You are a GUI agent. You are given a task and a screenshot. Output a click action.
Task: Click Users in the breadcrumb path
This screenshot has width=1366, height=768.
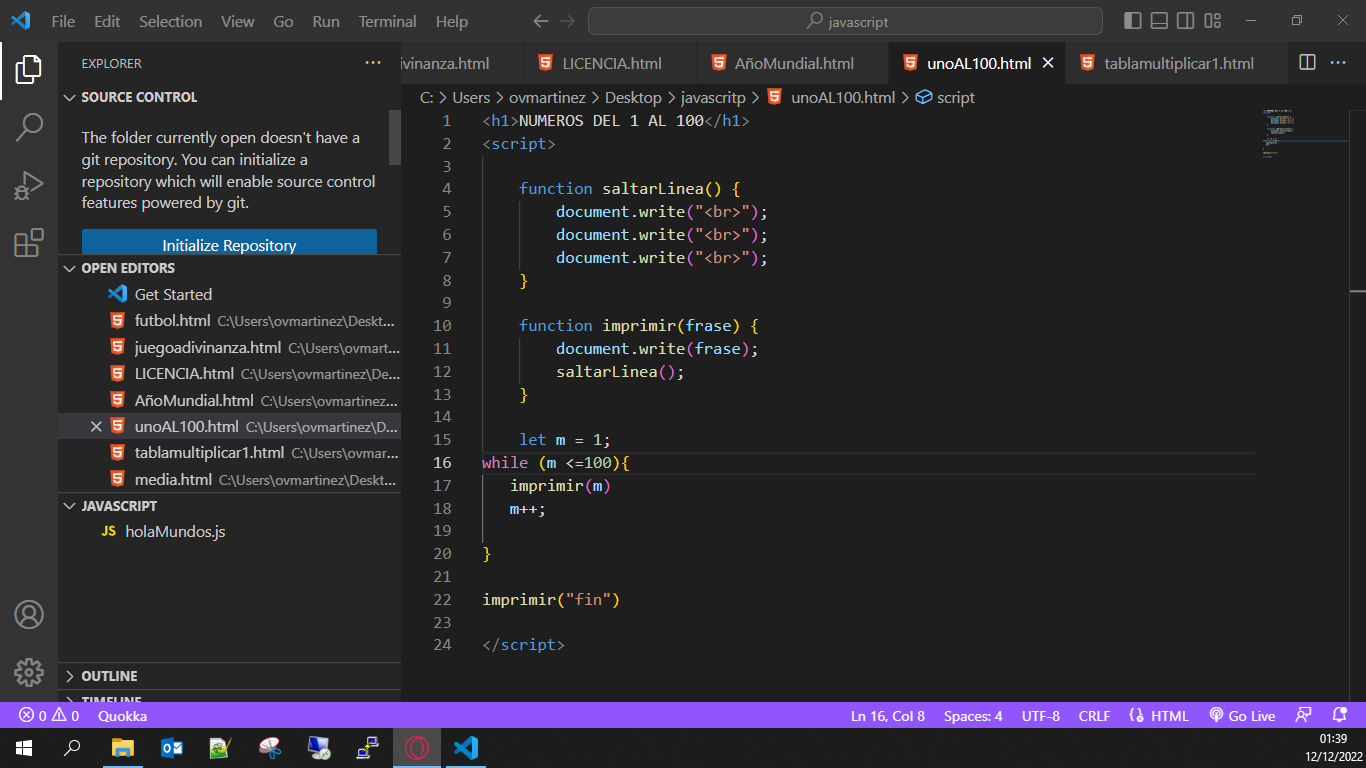[x=471, y=97]
